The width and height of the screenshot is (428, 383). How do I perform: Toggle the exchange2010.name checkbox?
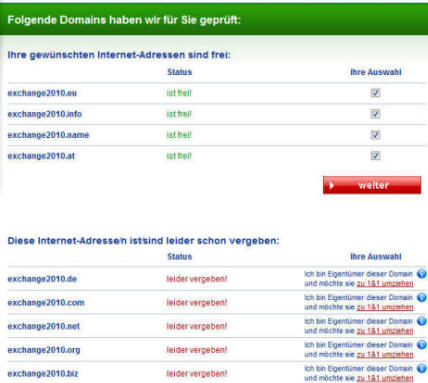coord(375,135)
